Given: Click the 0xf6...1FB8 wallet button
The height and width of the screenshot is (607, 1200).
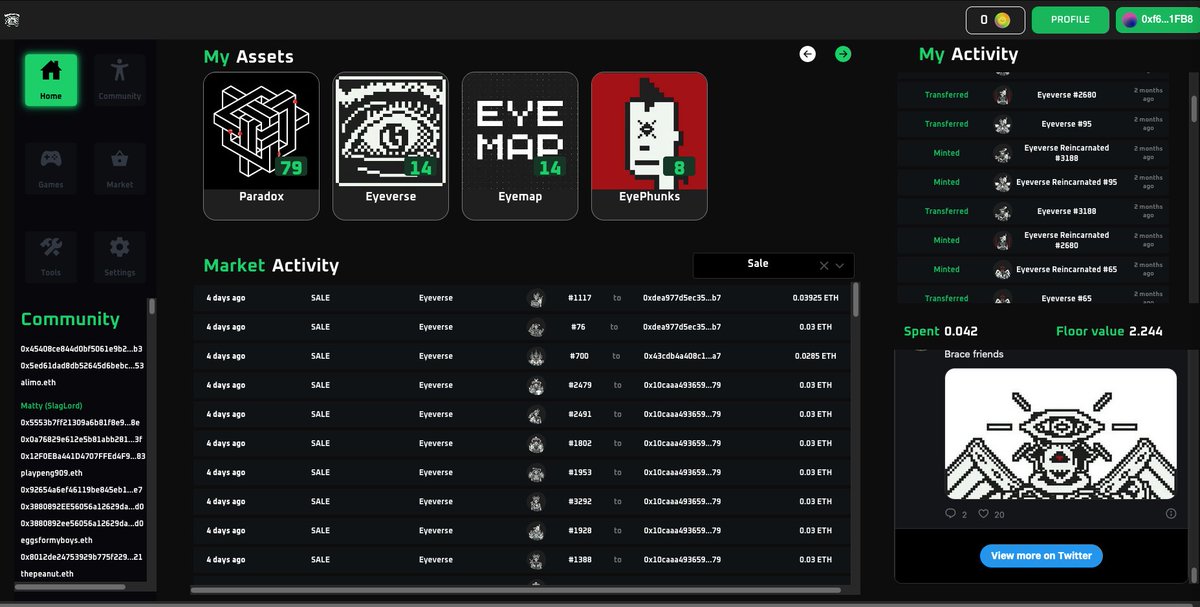Looking at the screenshot, I should [x=1156, y=20].
